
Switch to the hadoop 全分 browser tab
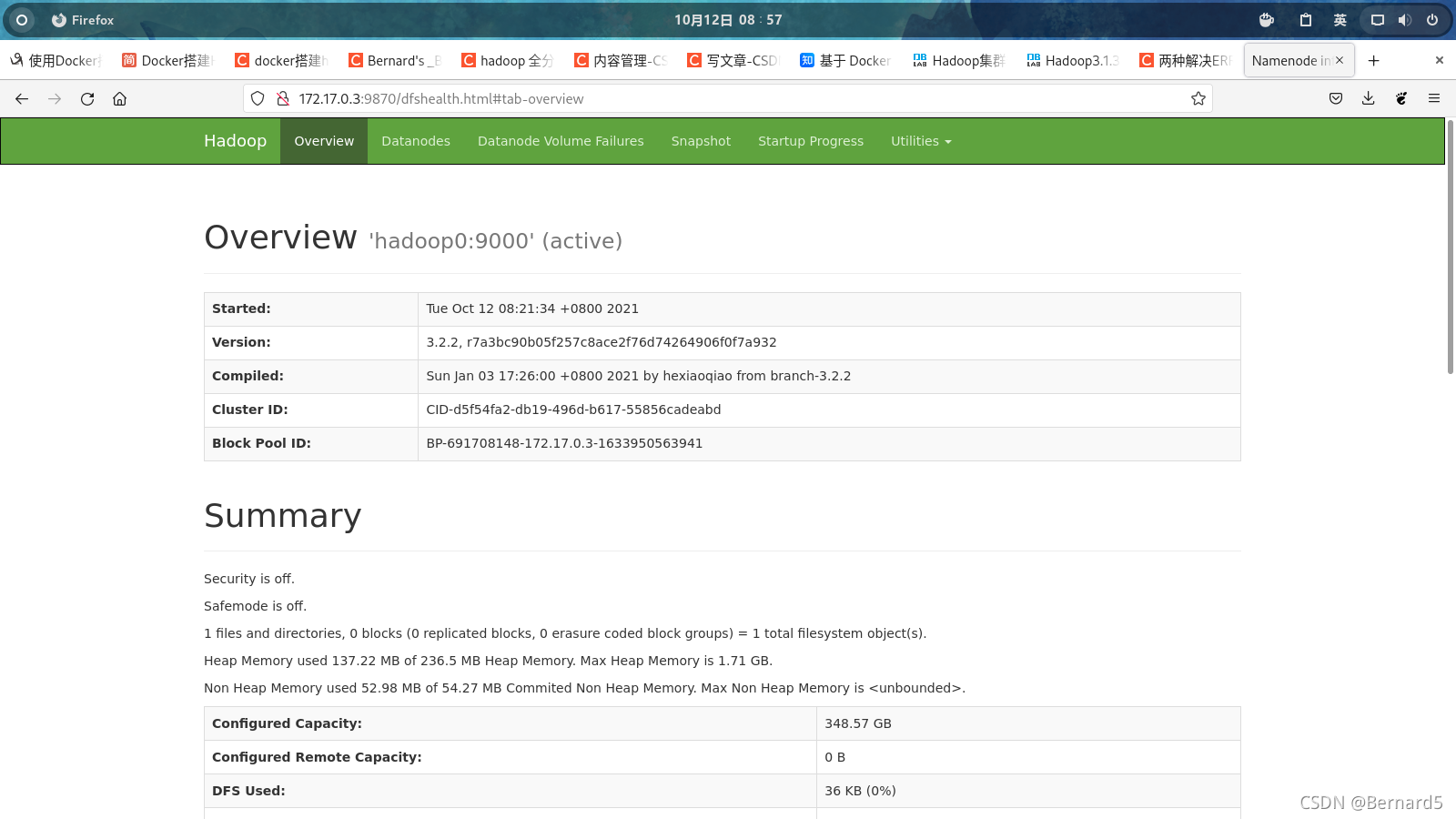click(507, 60)
